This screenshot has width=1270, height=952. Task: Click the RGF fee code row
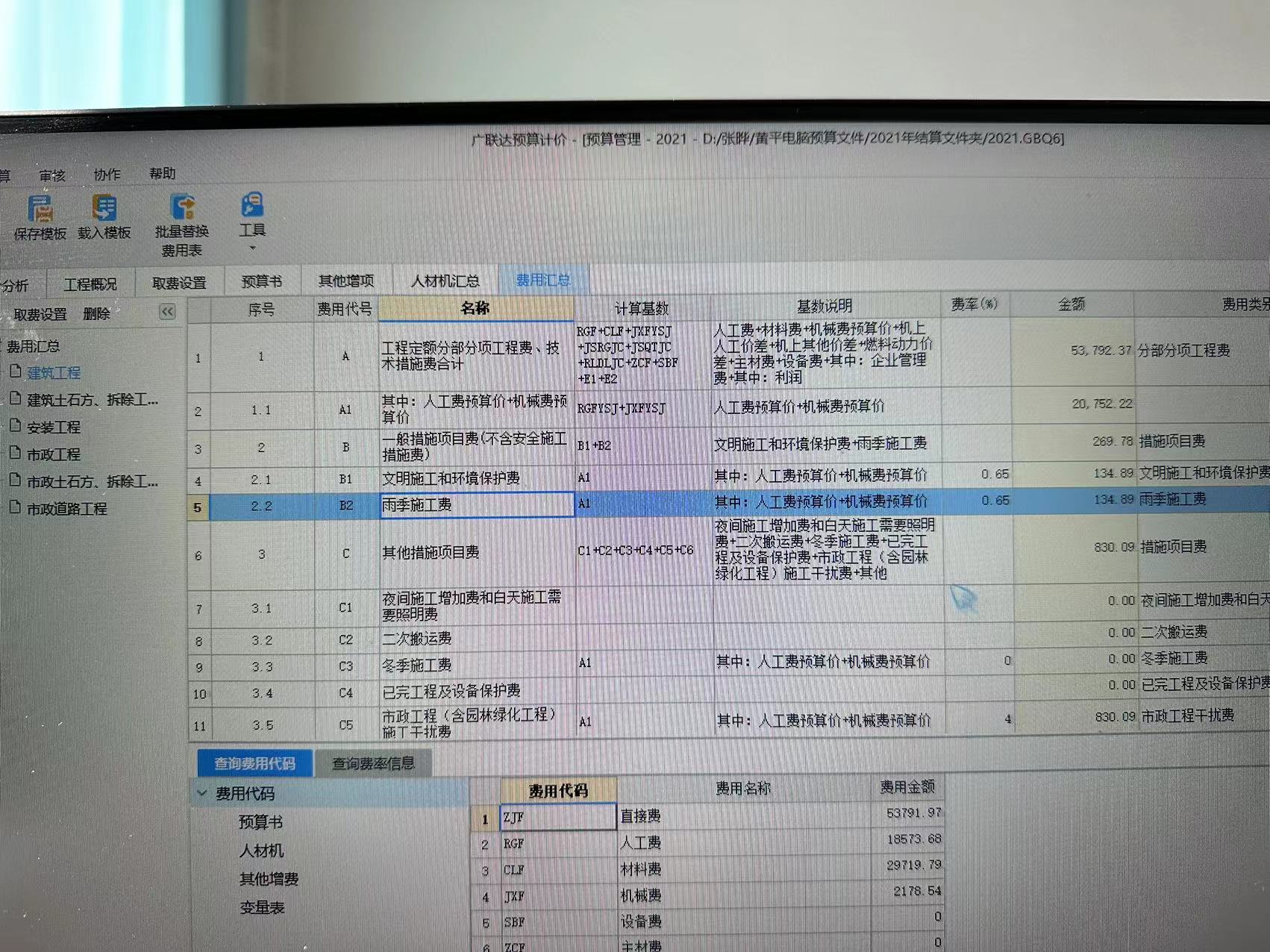558,844
